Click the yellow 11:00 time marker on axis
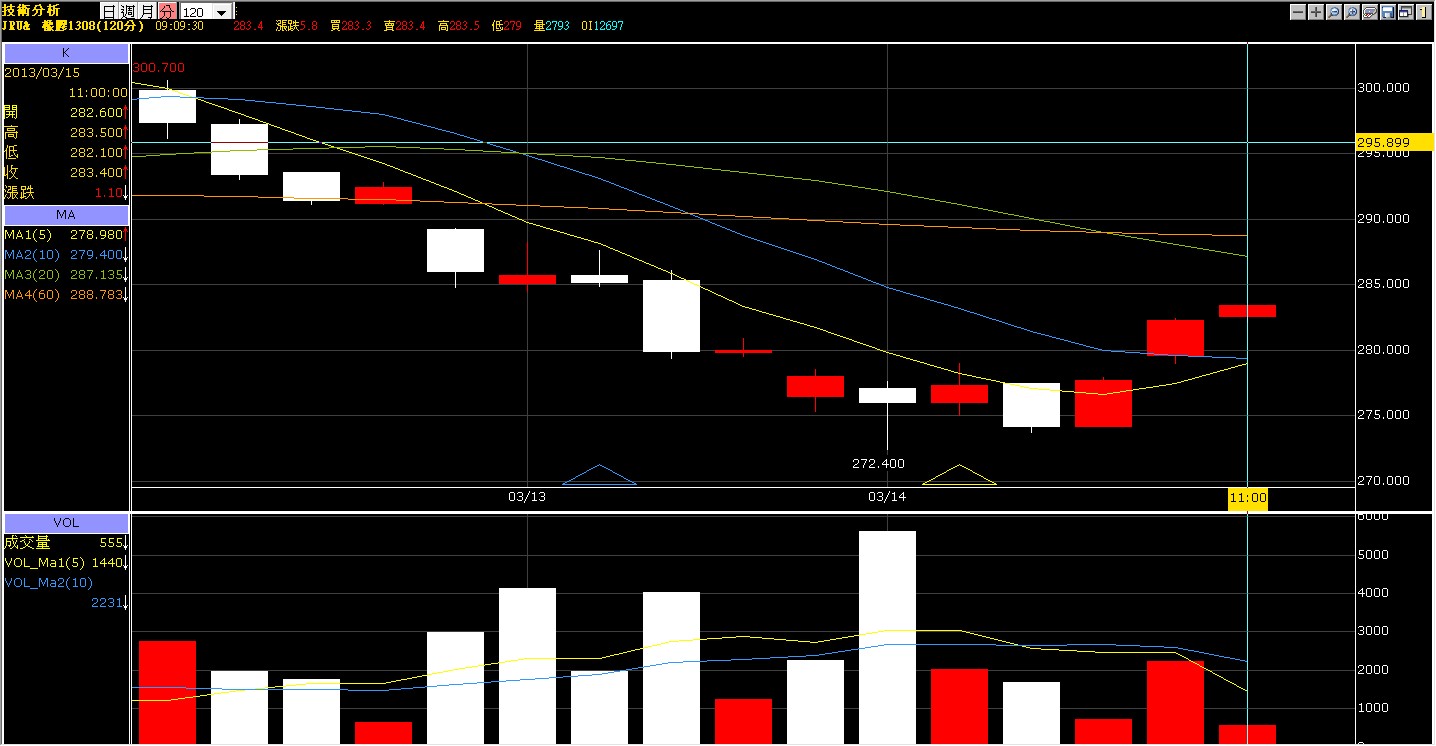The width and height of the screenshot is (1436, 746). point(1248,498)
